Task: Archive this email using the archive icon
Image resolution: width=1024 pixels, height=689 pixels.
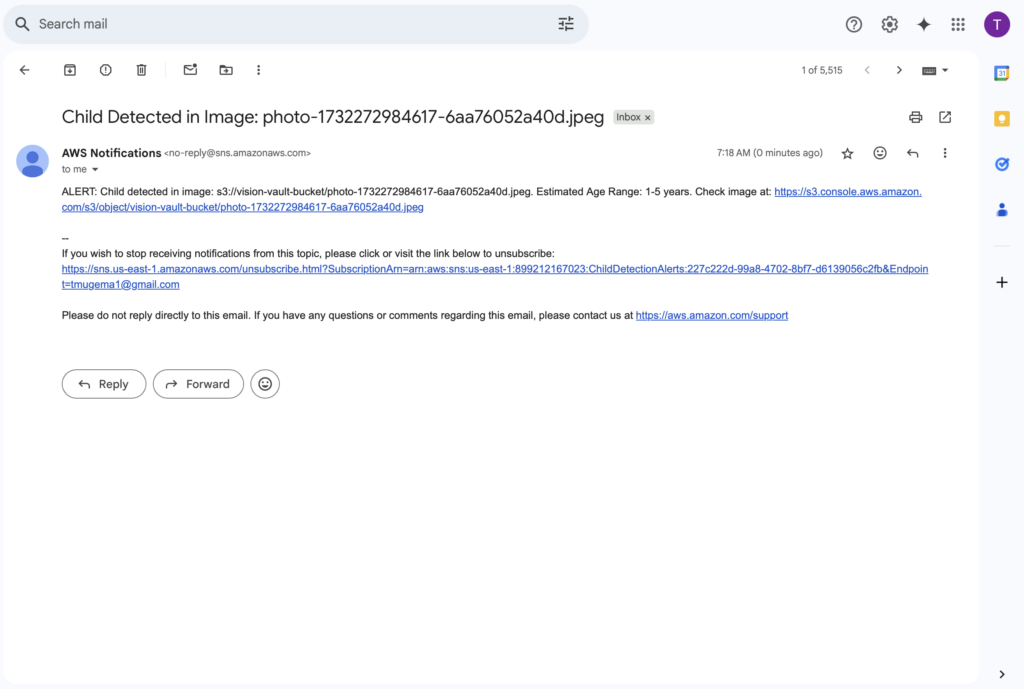Action: 70,70
